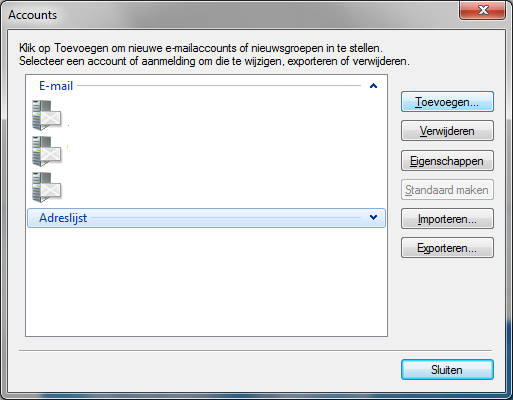The width and height of the screenshot is (513, 400).
Task: Select the second e-mail account icon
Action: [47, 151]
